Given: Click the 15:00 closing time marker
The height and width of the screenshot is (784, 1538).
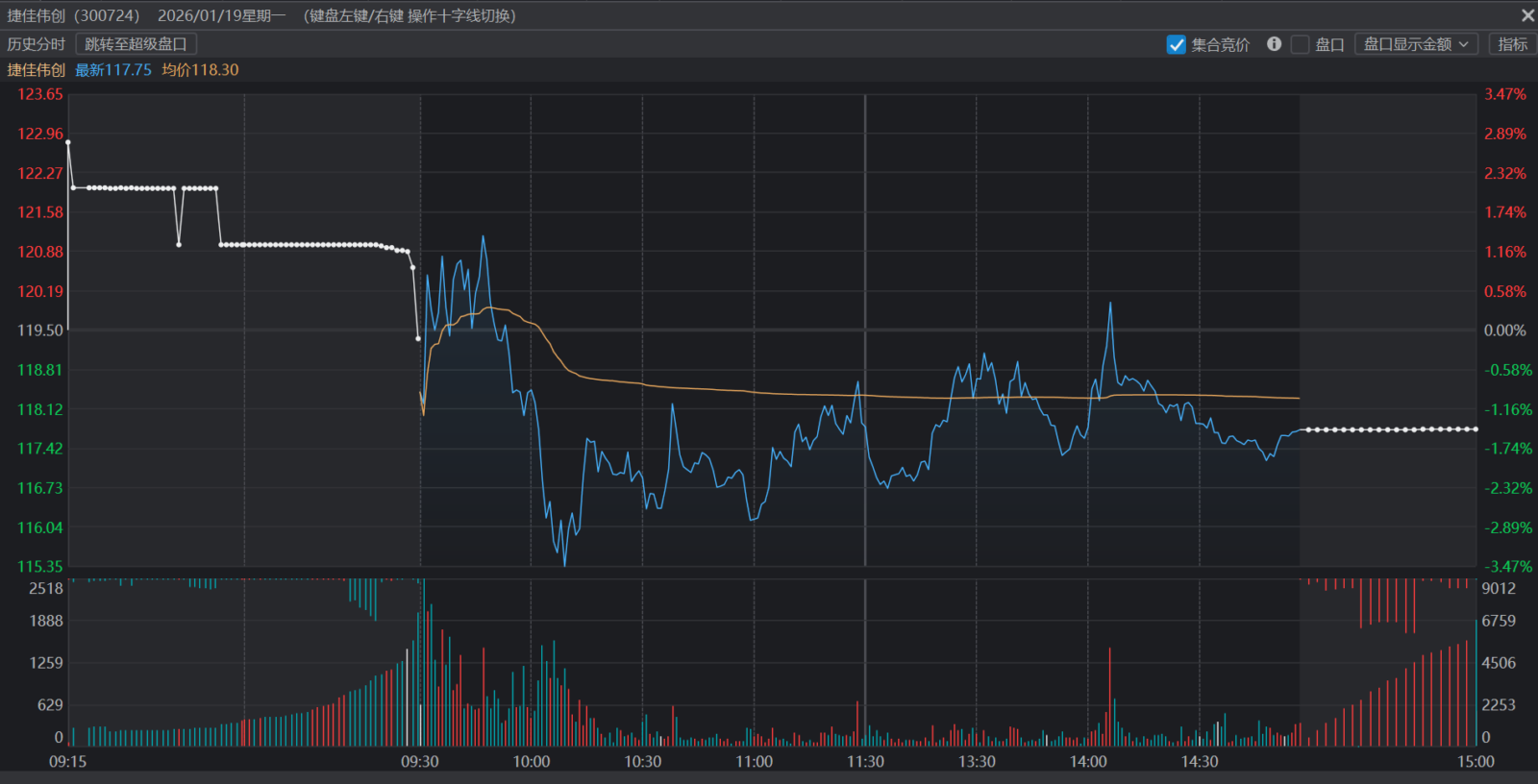Looking at the screenshot, I should (1476, 762).
